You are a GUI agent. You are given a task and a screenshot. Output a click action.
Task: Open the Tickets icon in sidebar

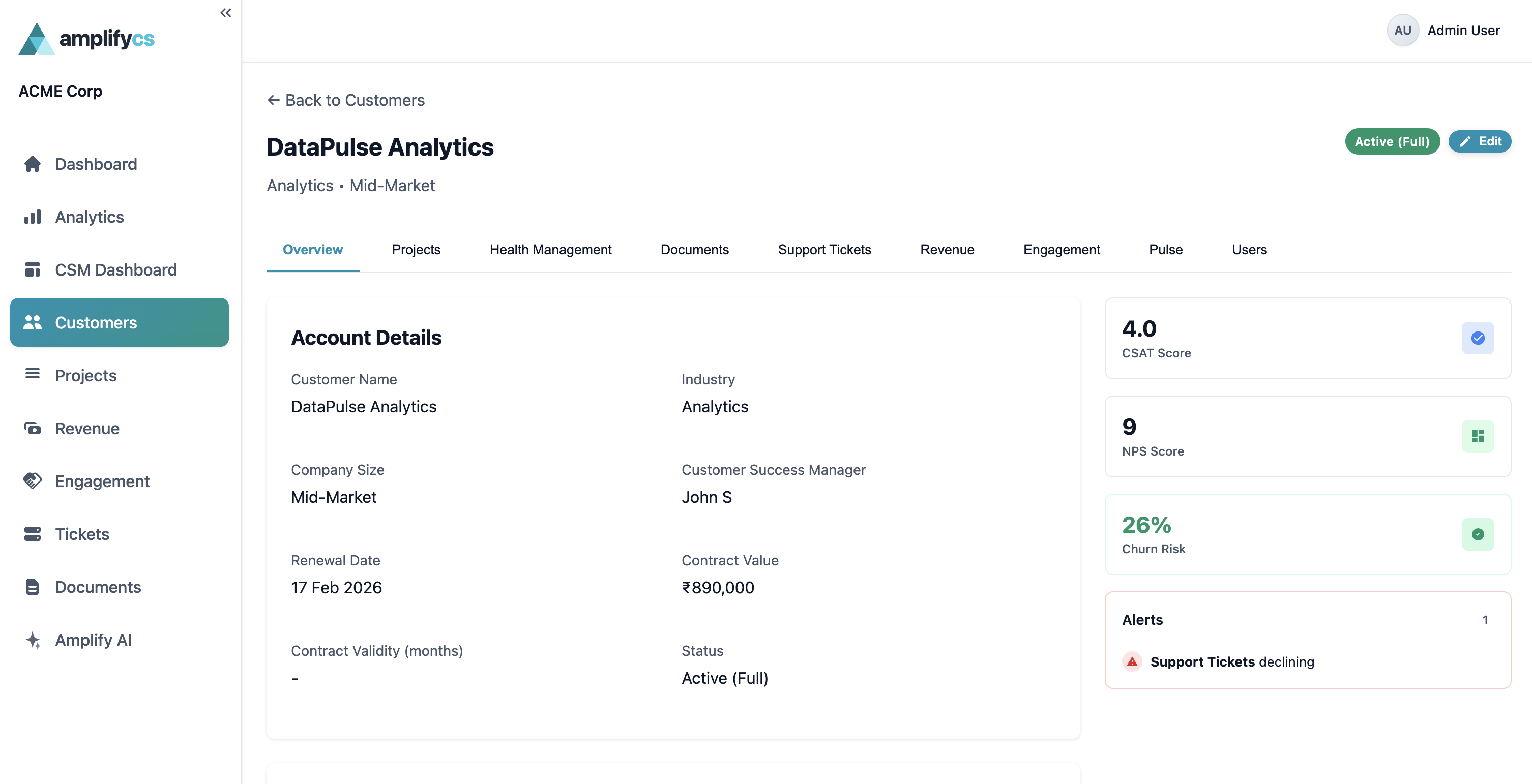32,534
